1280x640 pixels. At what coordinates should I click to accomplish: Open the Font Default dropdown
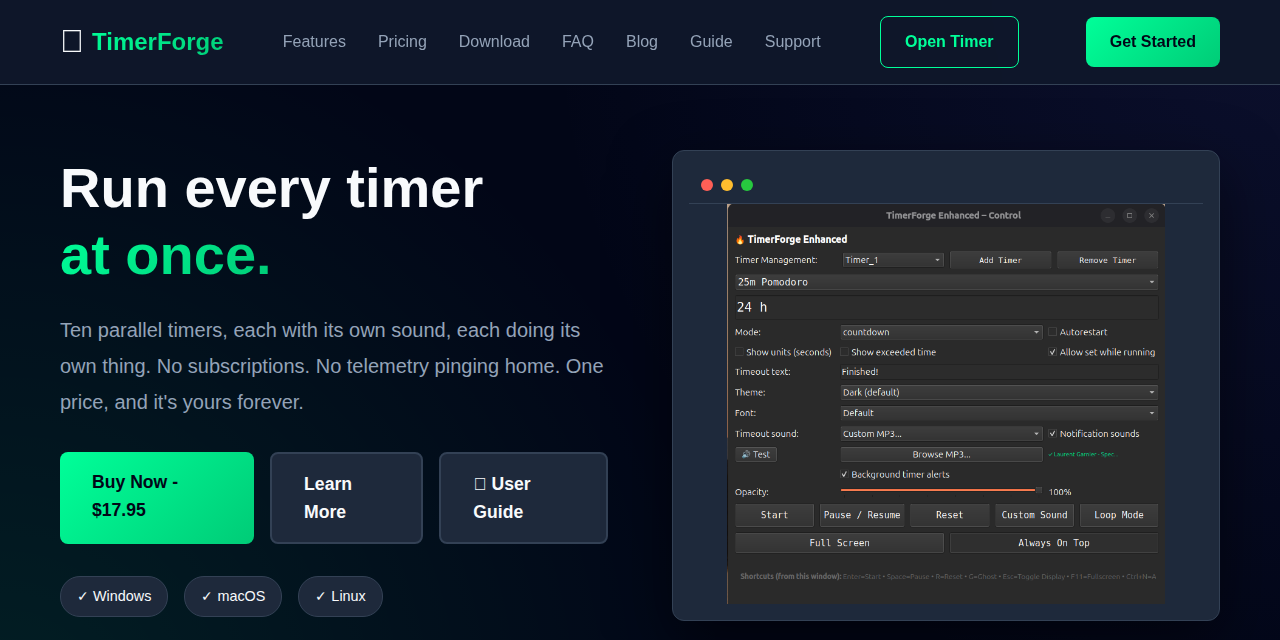pyautogui.click(x=999, y=413)
